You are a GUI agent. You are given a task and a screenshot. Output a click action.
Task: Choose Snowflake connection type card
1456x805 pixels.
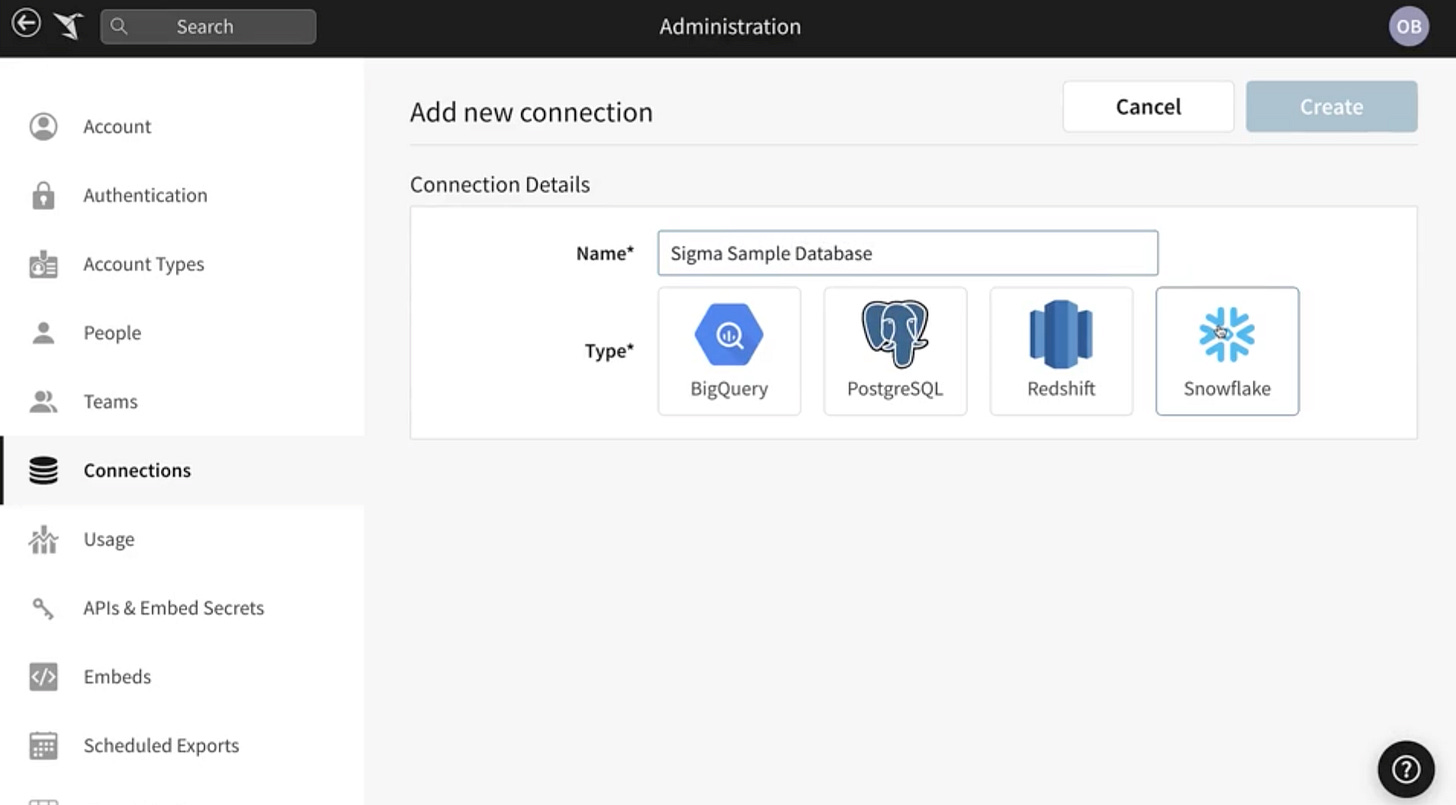(1227, 351)
